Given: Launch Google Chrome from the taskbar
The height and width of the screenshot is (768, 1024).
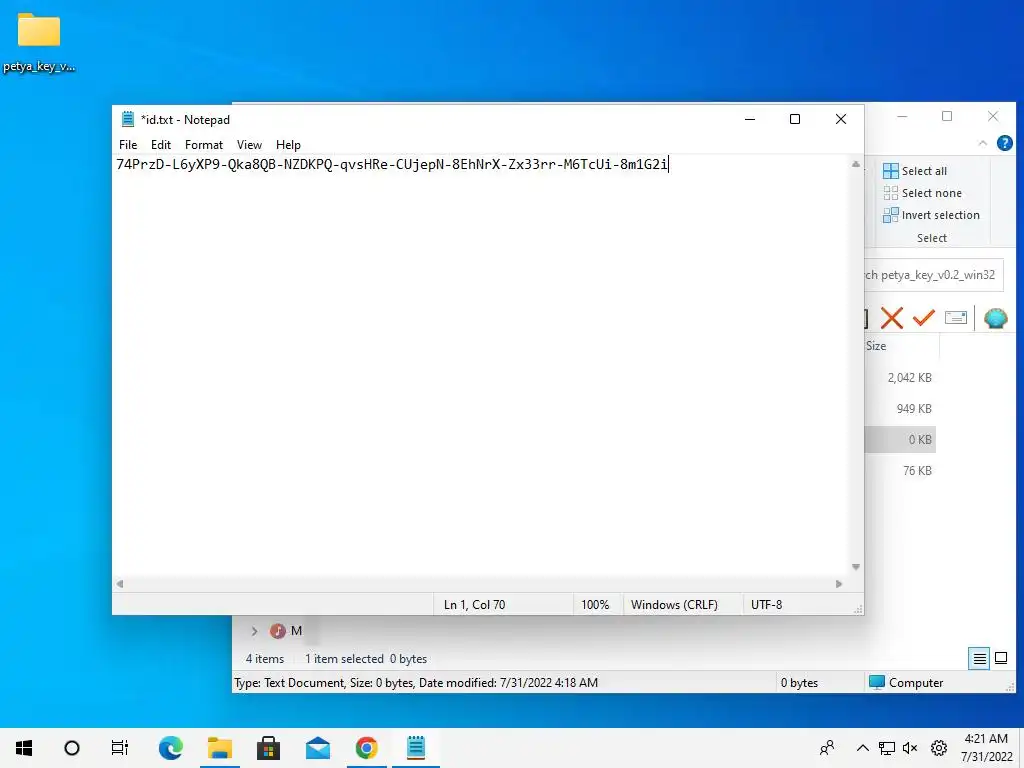Looking at the screenshot, I should tap(366, 748).
